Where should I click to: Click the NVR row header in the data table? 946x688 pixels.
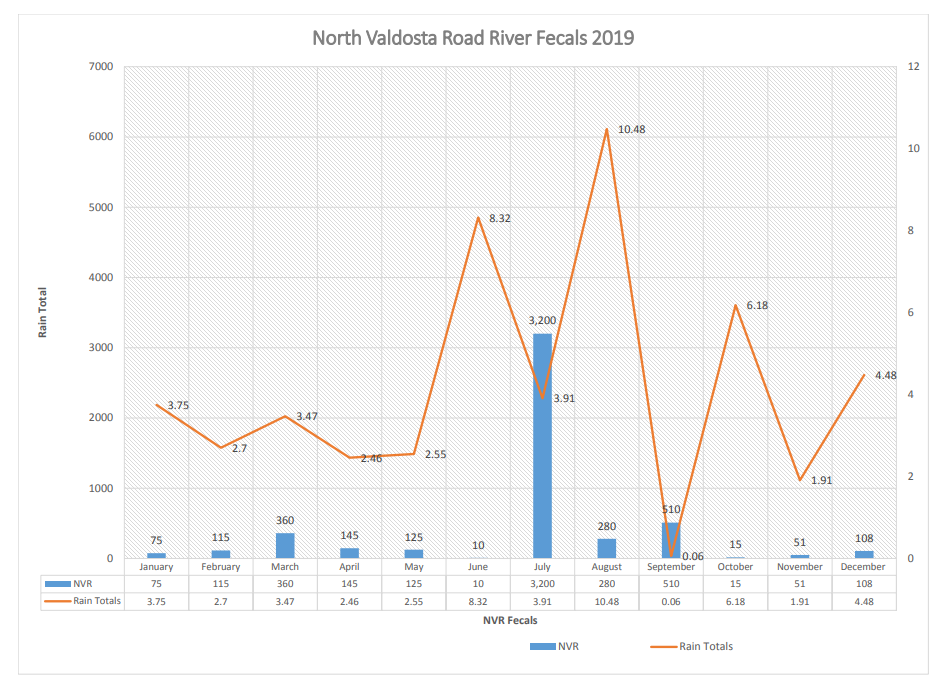click(x=81, y=583)
